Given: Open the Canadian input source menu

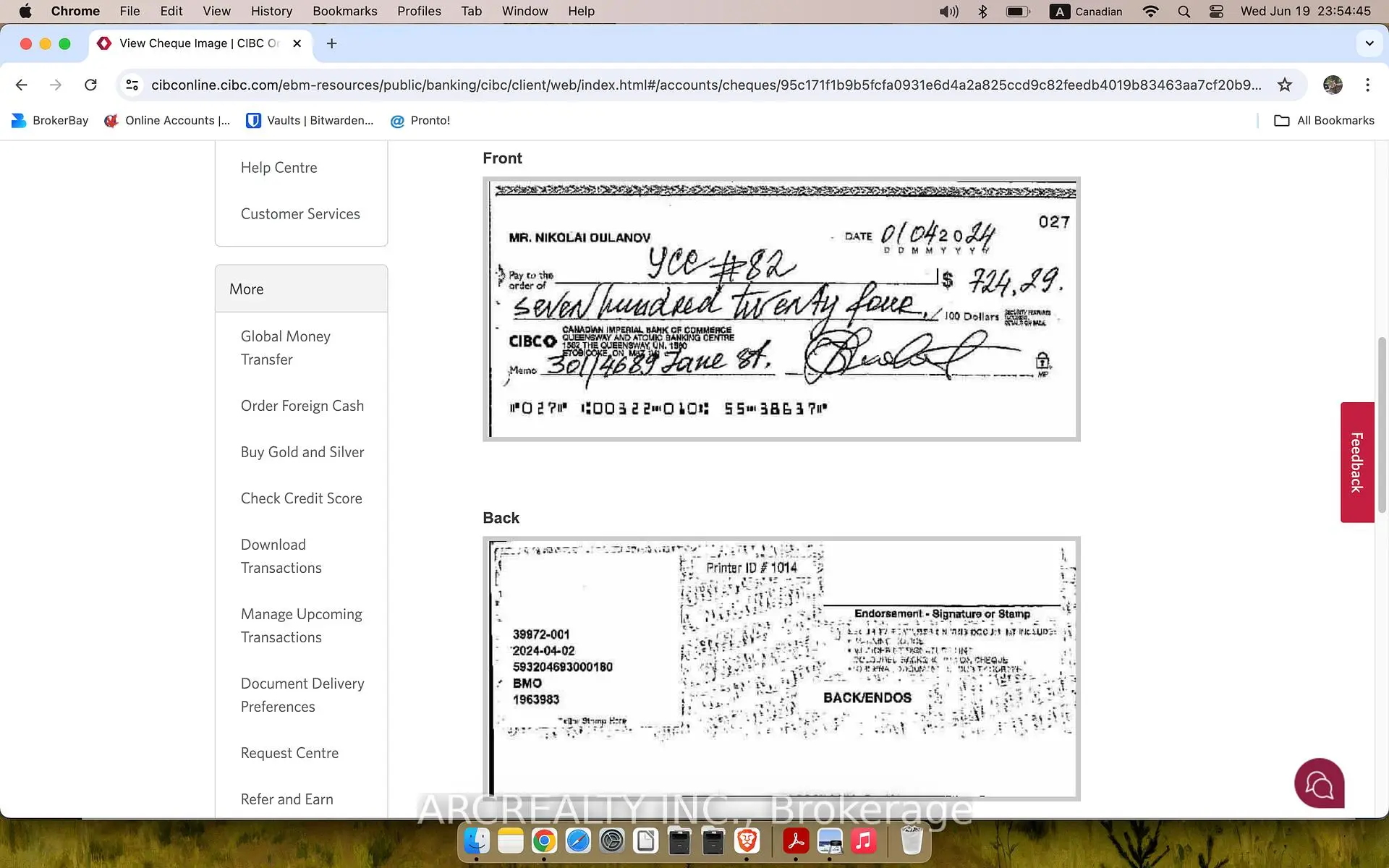Looking at the screenshot, I should click(1087, 12).
